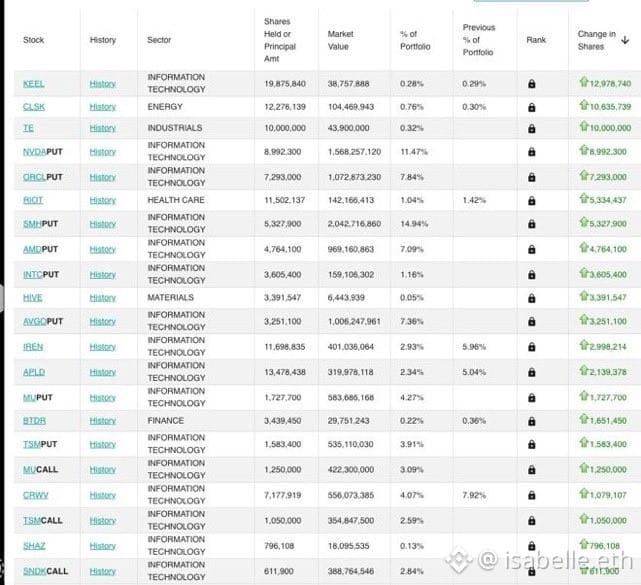Click the lock icon in RIOT row
641x585 pixels.
(531, 201)
